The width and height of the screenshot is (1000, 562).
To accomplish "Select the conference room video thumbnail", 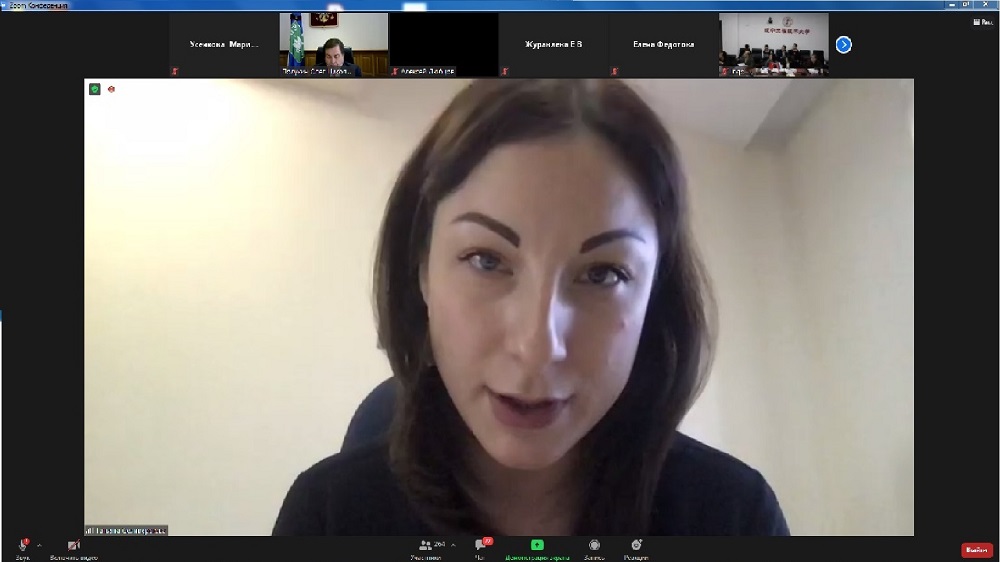I will [x=773, y=44].
